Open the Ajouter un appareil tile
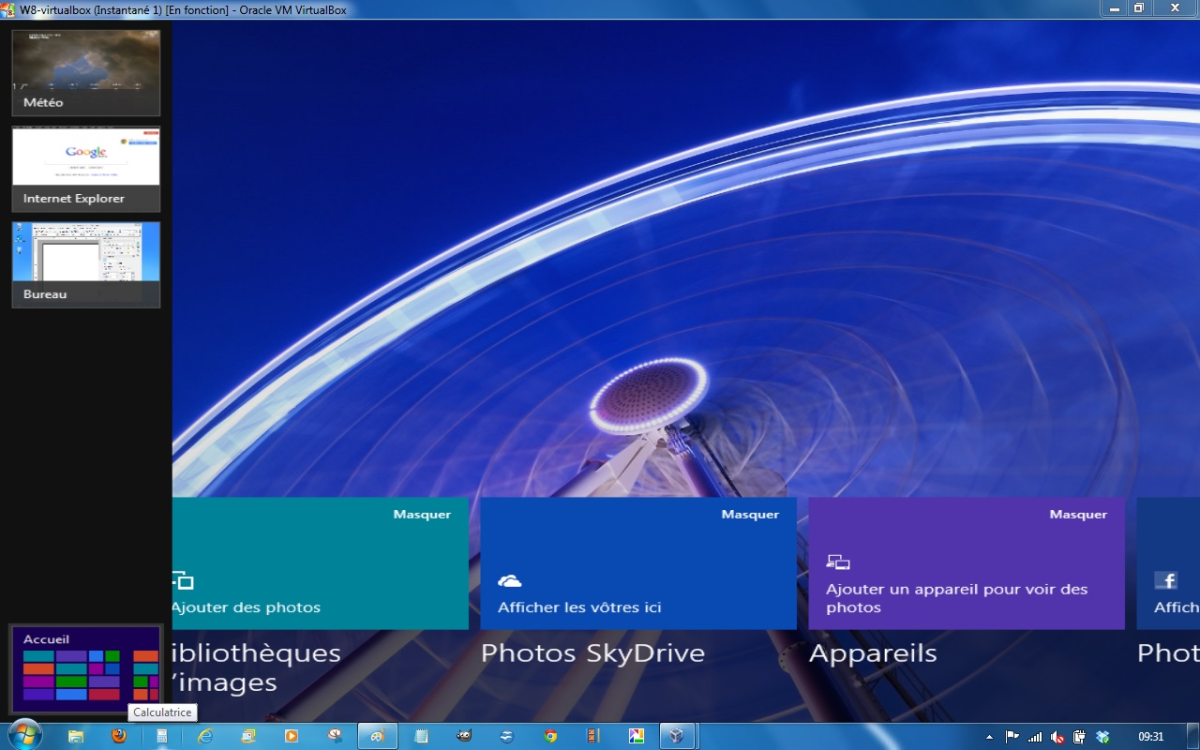 966,563
